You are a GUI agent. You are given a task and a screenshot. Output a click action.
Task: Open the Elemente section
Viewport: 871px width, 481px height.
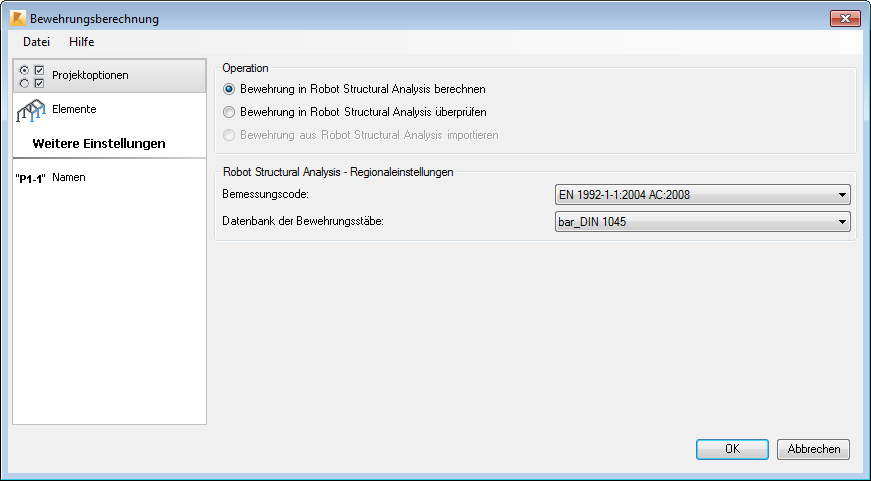point(109,109)
